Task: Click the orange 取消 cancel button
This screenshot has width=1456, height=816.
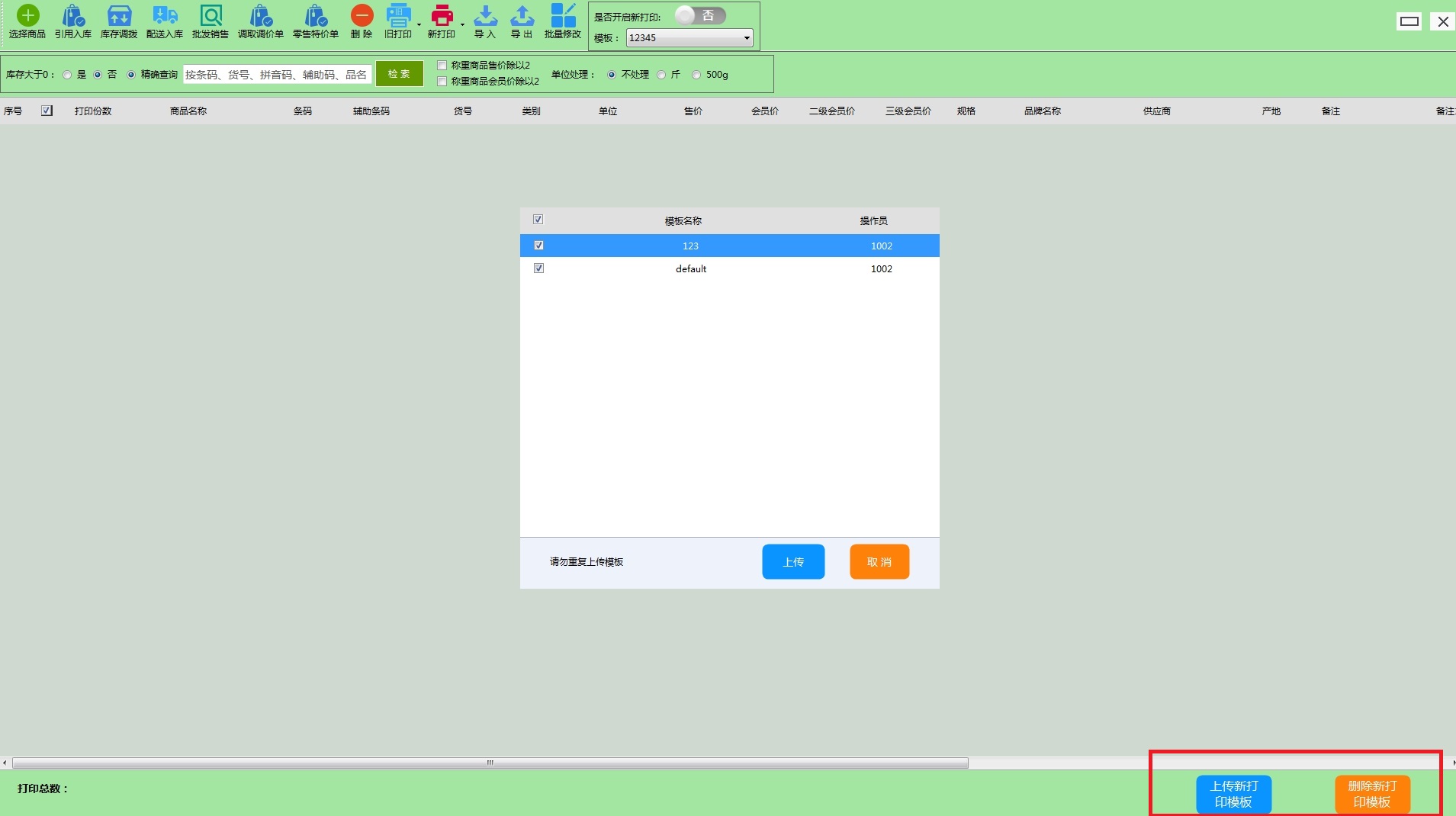Action: (x=879, y=562)
